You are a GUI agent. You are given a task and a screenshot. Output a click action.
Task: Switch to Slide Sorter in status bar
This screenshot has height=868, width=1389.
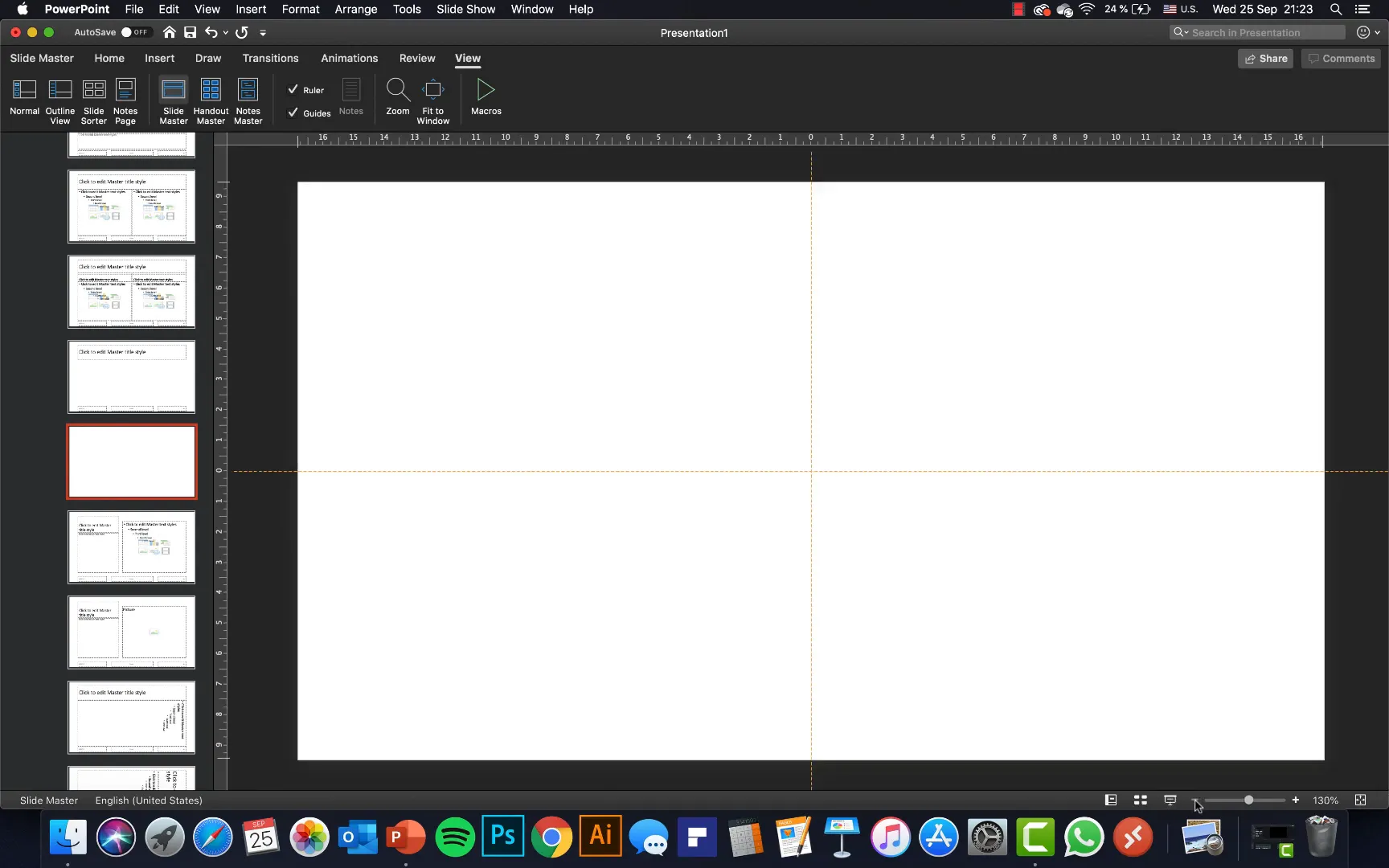point(1140,800)
